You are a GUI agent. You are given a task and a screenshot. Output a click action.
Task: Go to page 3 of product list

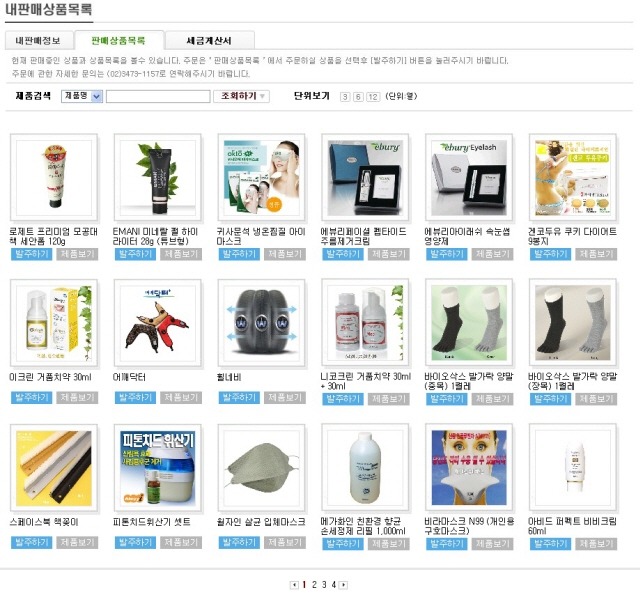324,585
